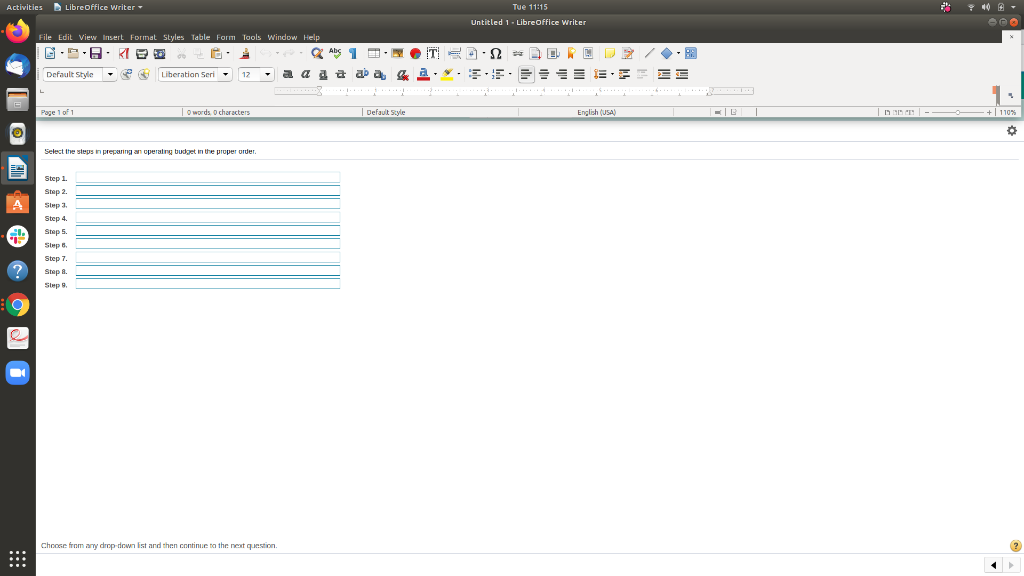
Task: Open the Font Color dropdown arrow
Action: [x=435, y=74]
